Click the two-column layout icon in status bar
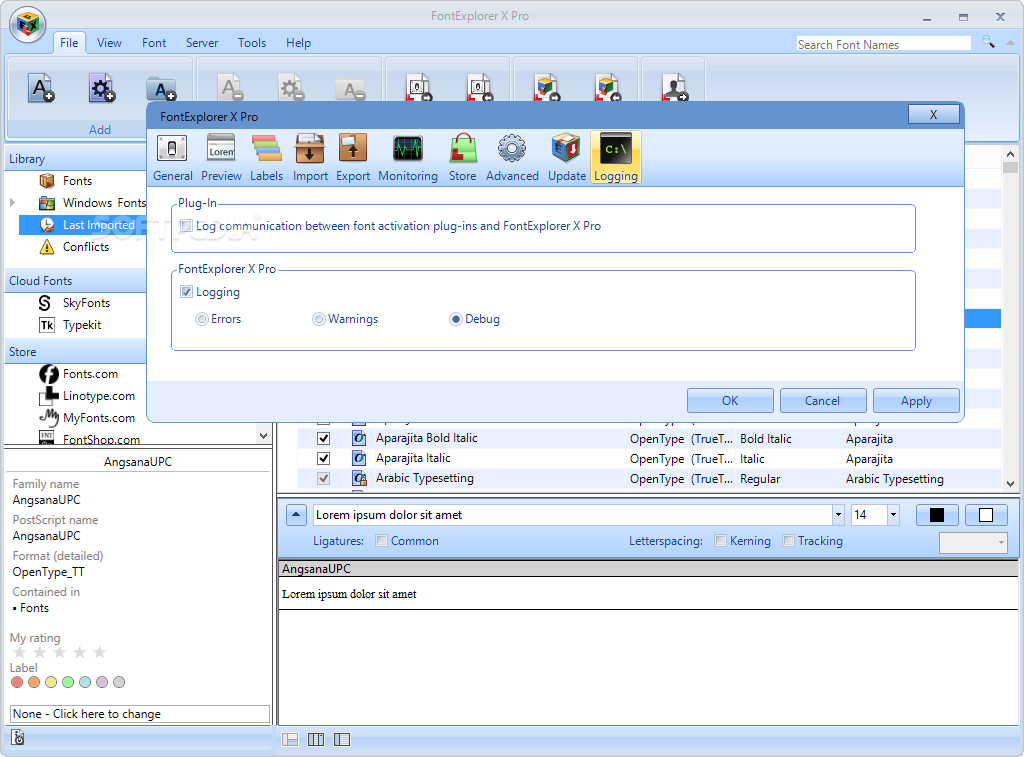Screen dimensions: 1024x757 point(316,739)
